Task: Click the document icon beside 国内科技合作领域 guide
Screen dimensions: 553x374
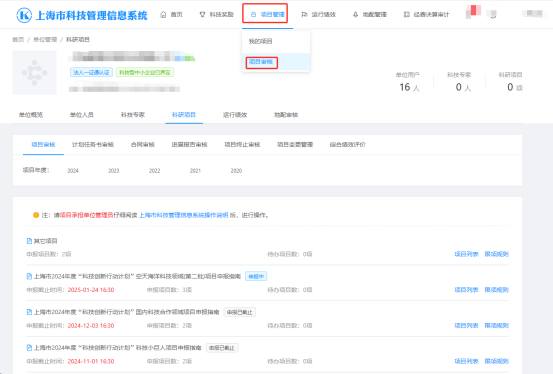Action: tap(29, 312)
